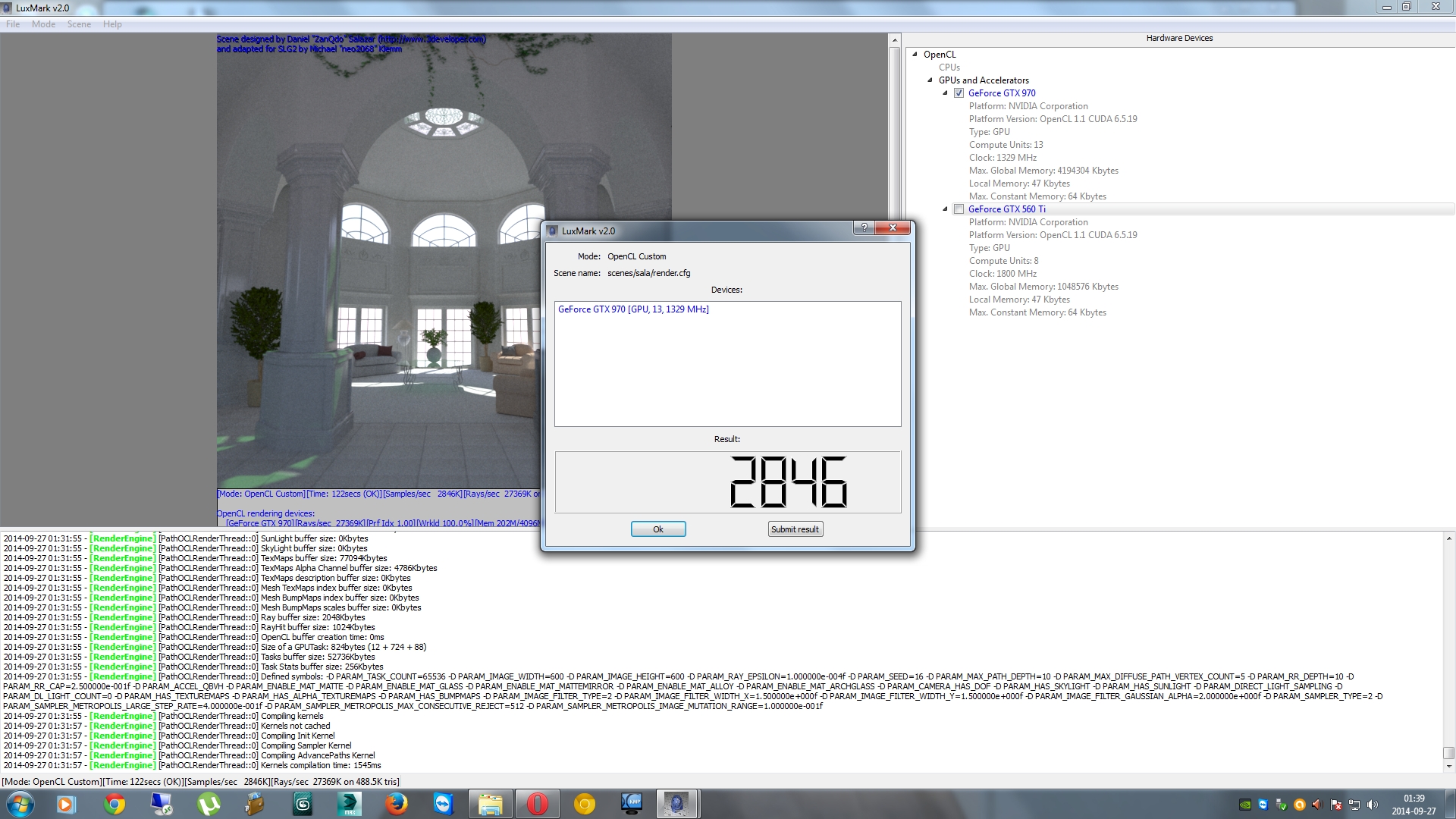Select GeForce GTX 970 in Devices list

pyautogui.click(x=633, y=309)
